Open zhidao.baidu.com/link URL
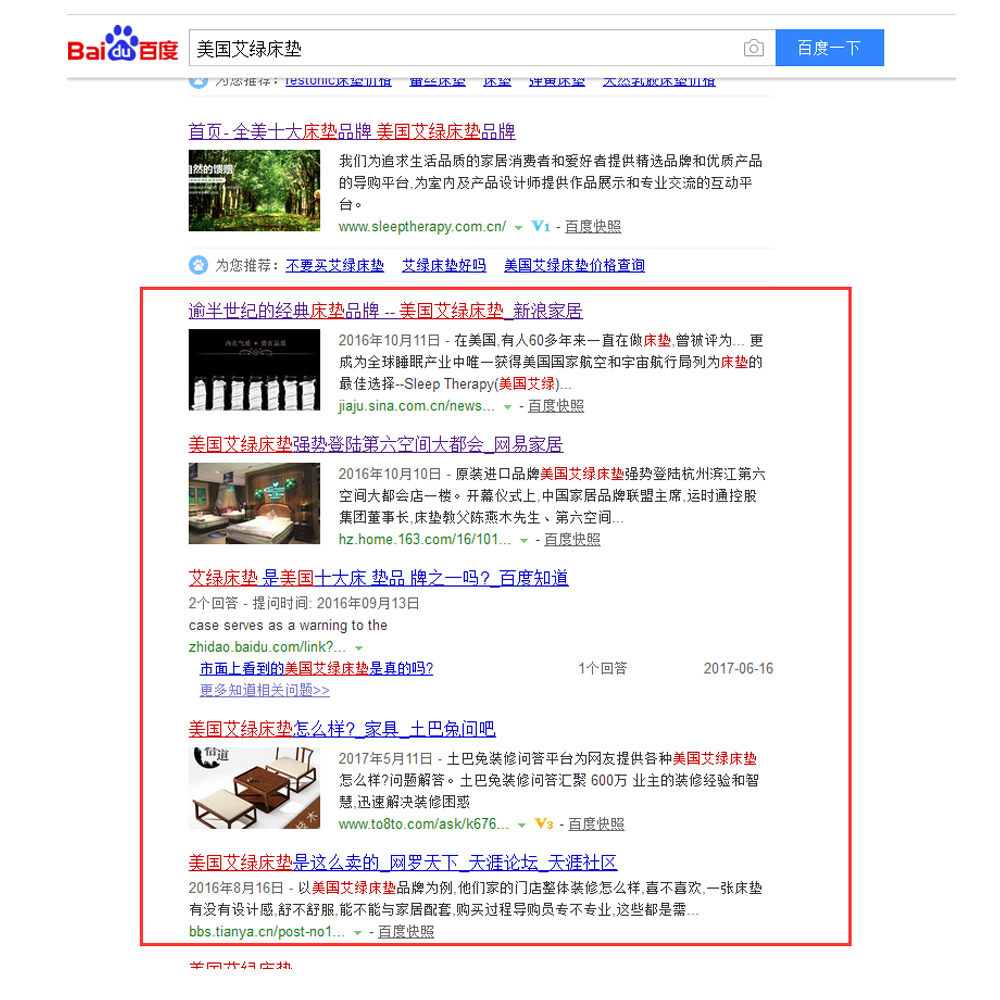 pyautogui.click(x=267, y=647)
